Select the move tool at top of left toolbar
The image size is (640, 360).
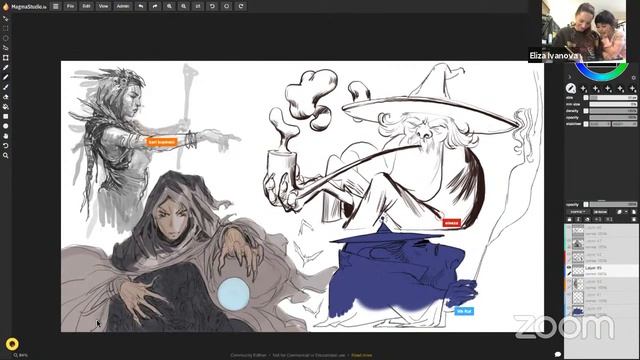point(5,19)
